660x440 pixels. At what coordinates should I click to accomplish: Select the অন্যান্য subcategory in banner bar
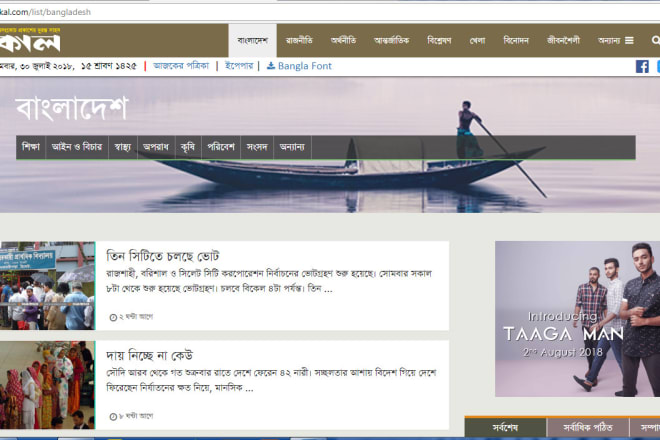(x=292, y=147)
